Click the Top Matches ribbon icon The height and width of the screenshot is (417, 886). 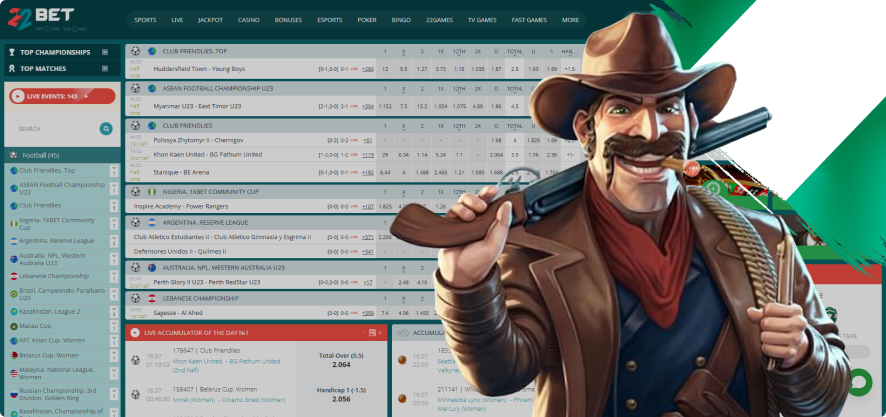click(x=12, y=68)
